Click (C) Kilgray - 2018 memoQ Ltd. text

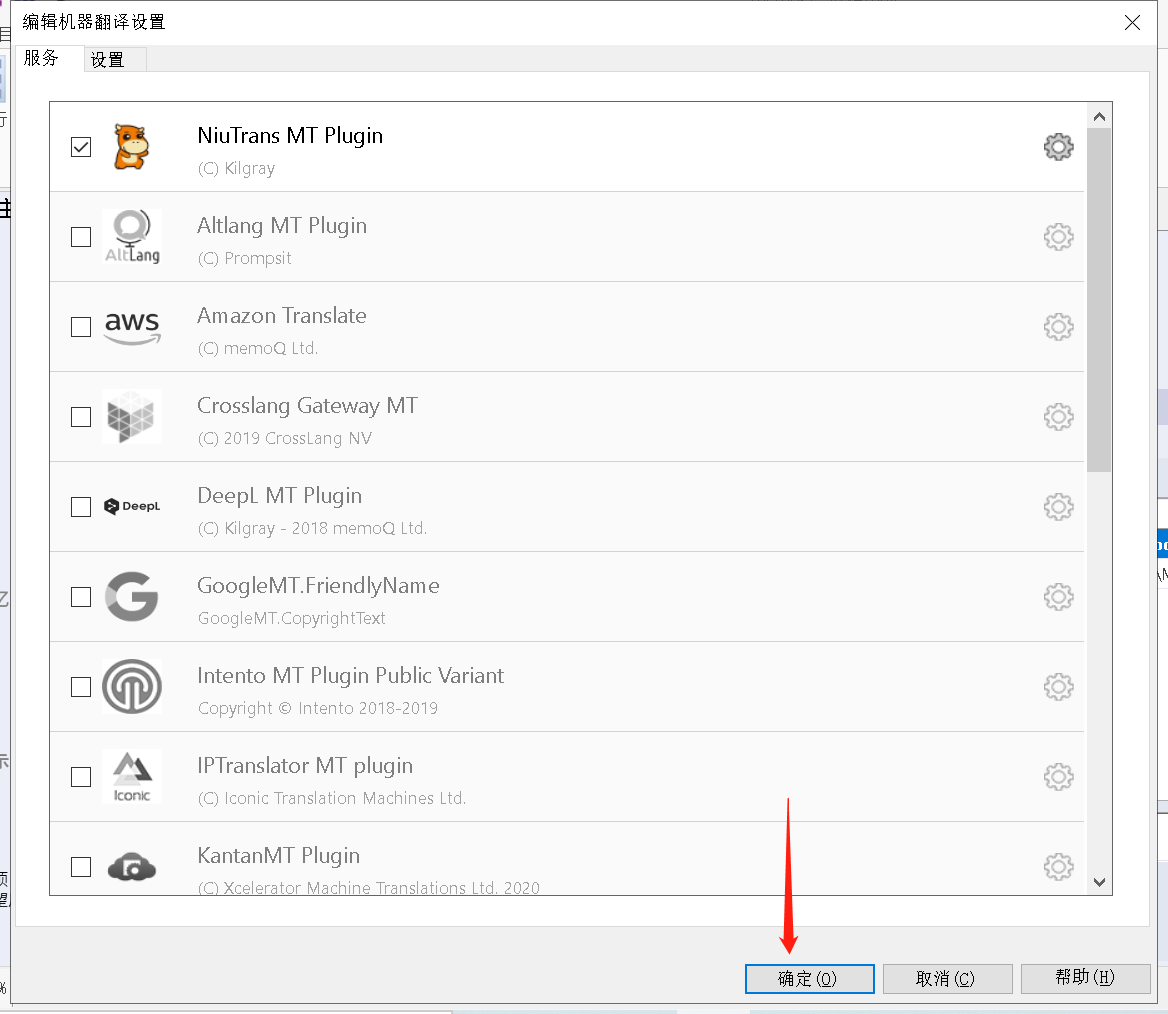point(312,529)
